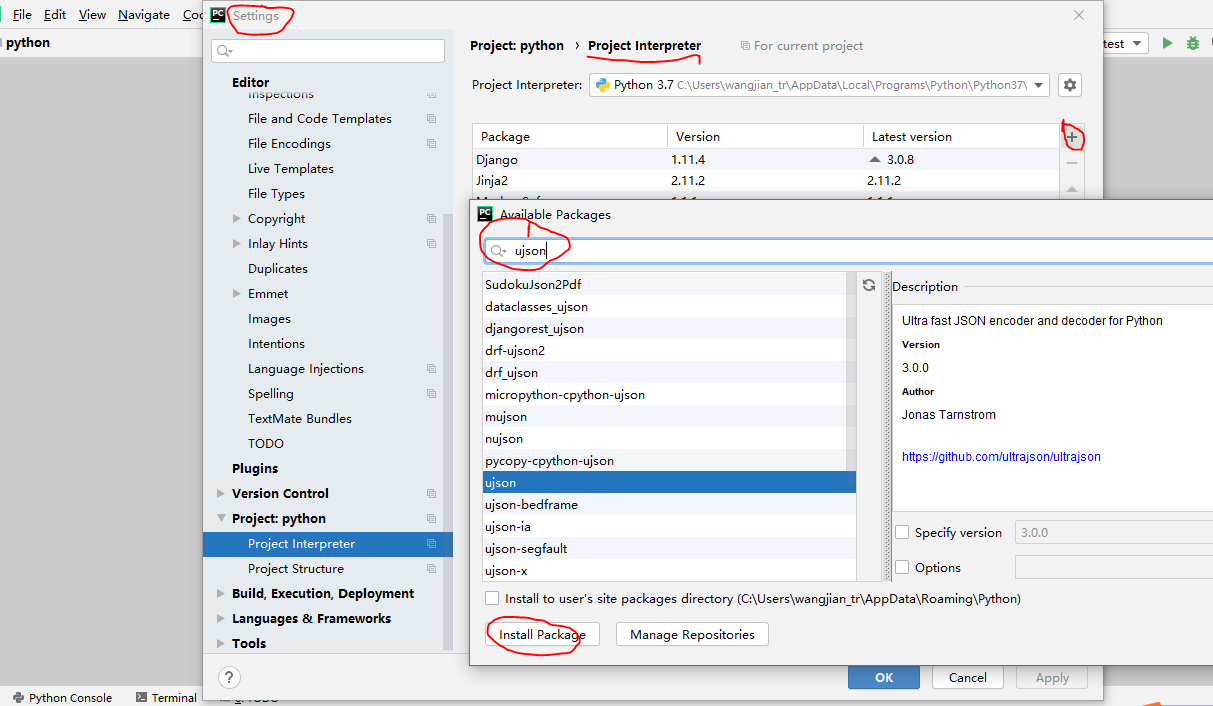Click Project: python breadcrumb

click(517, 46)
